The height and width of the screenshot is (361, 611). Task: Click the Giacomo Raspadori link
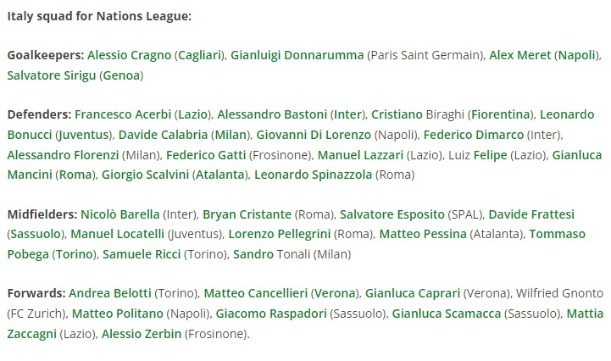coord(271,313)
